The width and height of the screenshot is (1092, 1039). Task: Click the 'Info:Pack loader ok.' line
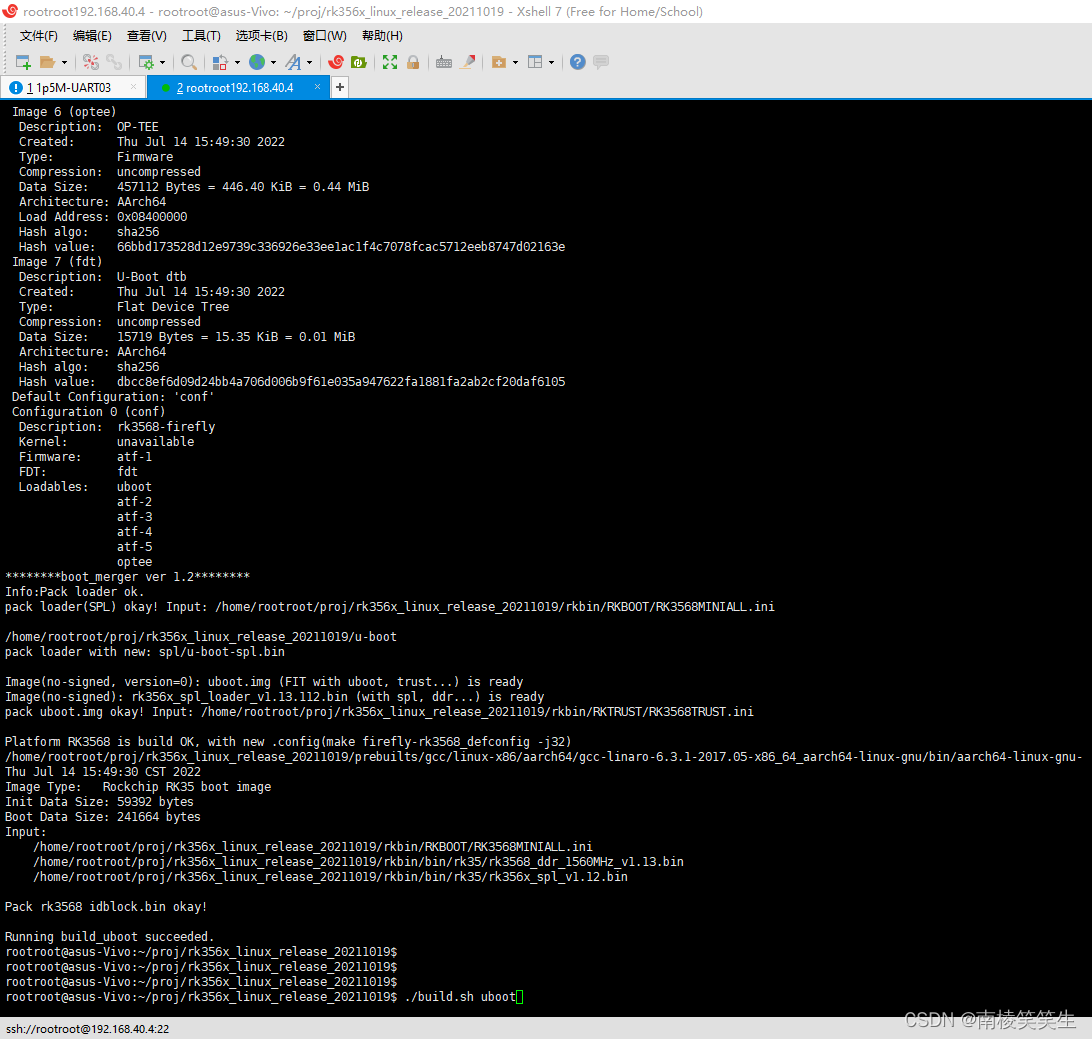coord(75,591)
